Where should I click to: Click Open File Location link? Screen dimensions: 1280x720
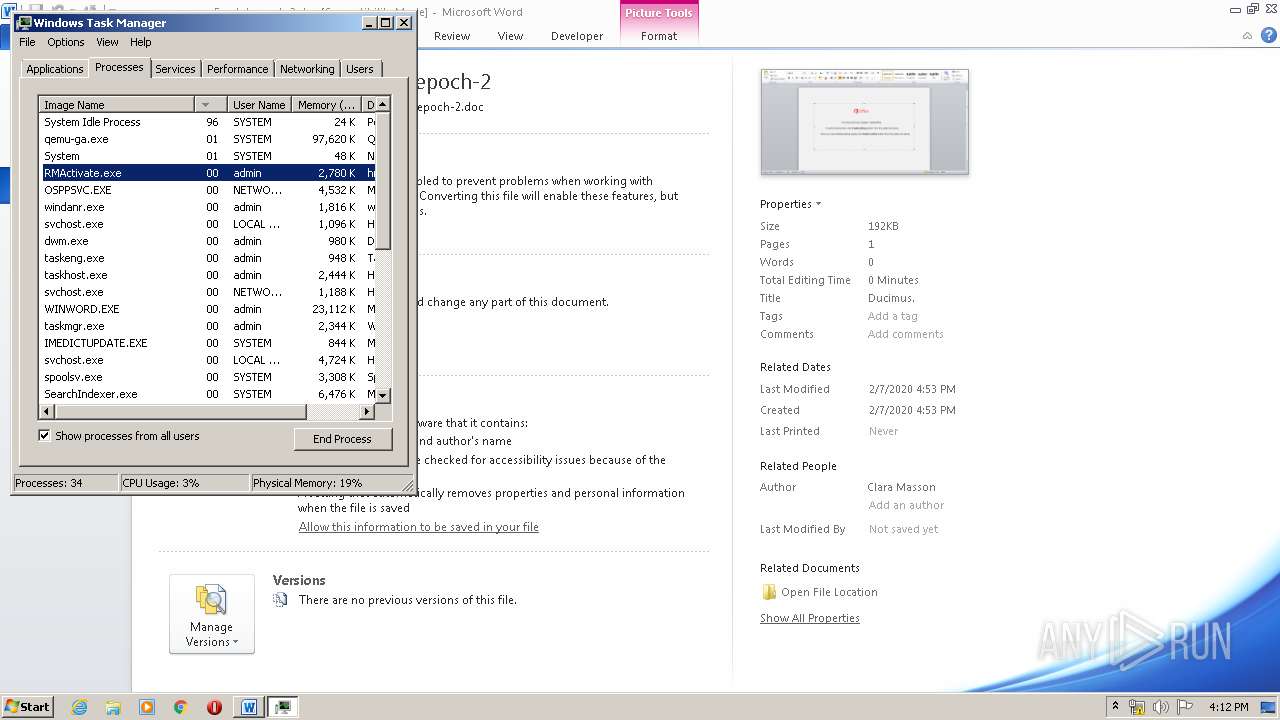tap(829, 592)
